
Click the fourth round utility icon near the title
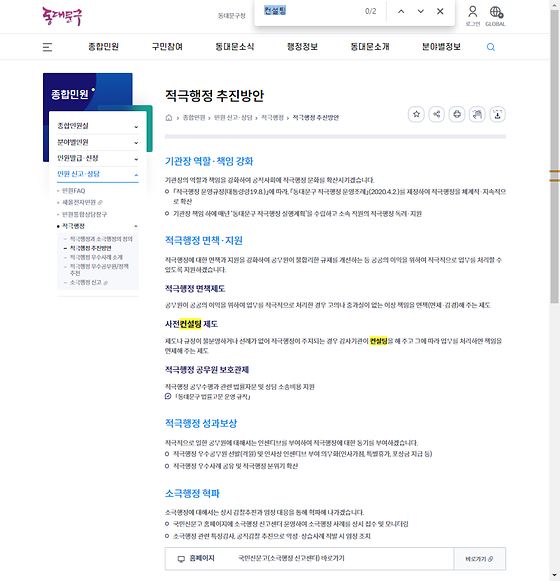pyautogui.click(x=477, y=114)
